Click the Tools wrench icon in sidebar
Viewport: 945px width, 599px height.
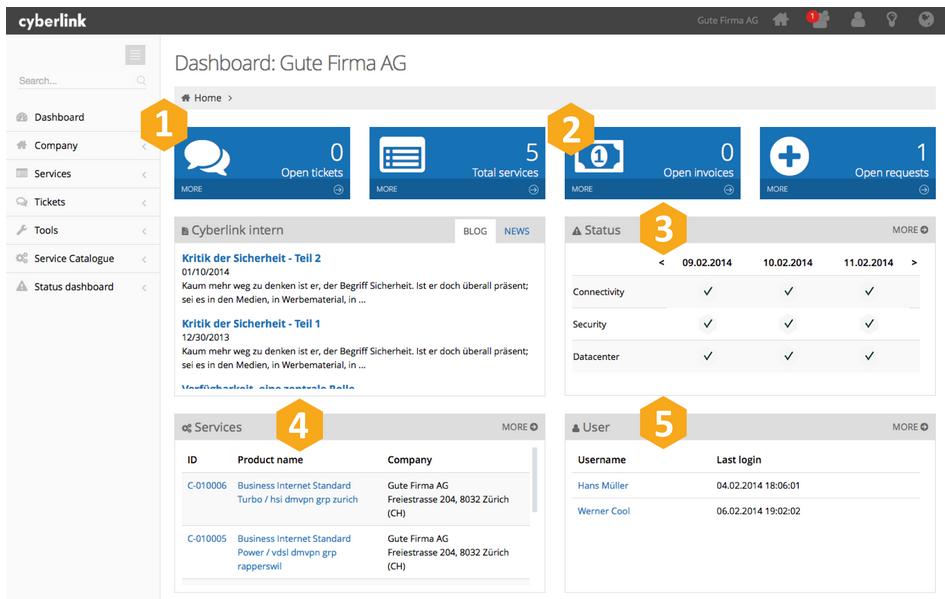(22, 230)
